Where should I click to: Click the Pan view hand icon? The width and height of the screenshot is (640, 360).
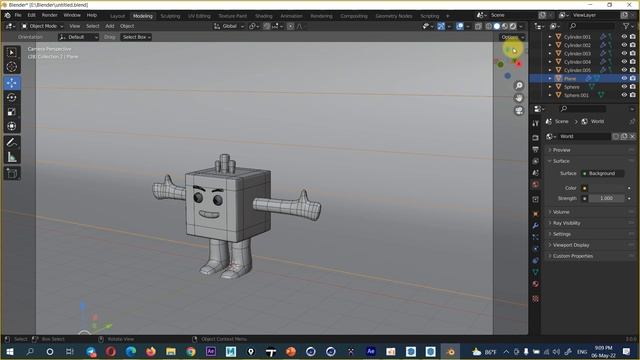tap(519, 98)
